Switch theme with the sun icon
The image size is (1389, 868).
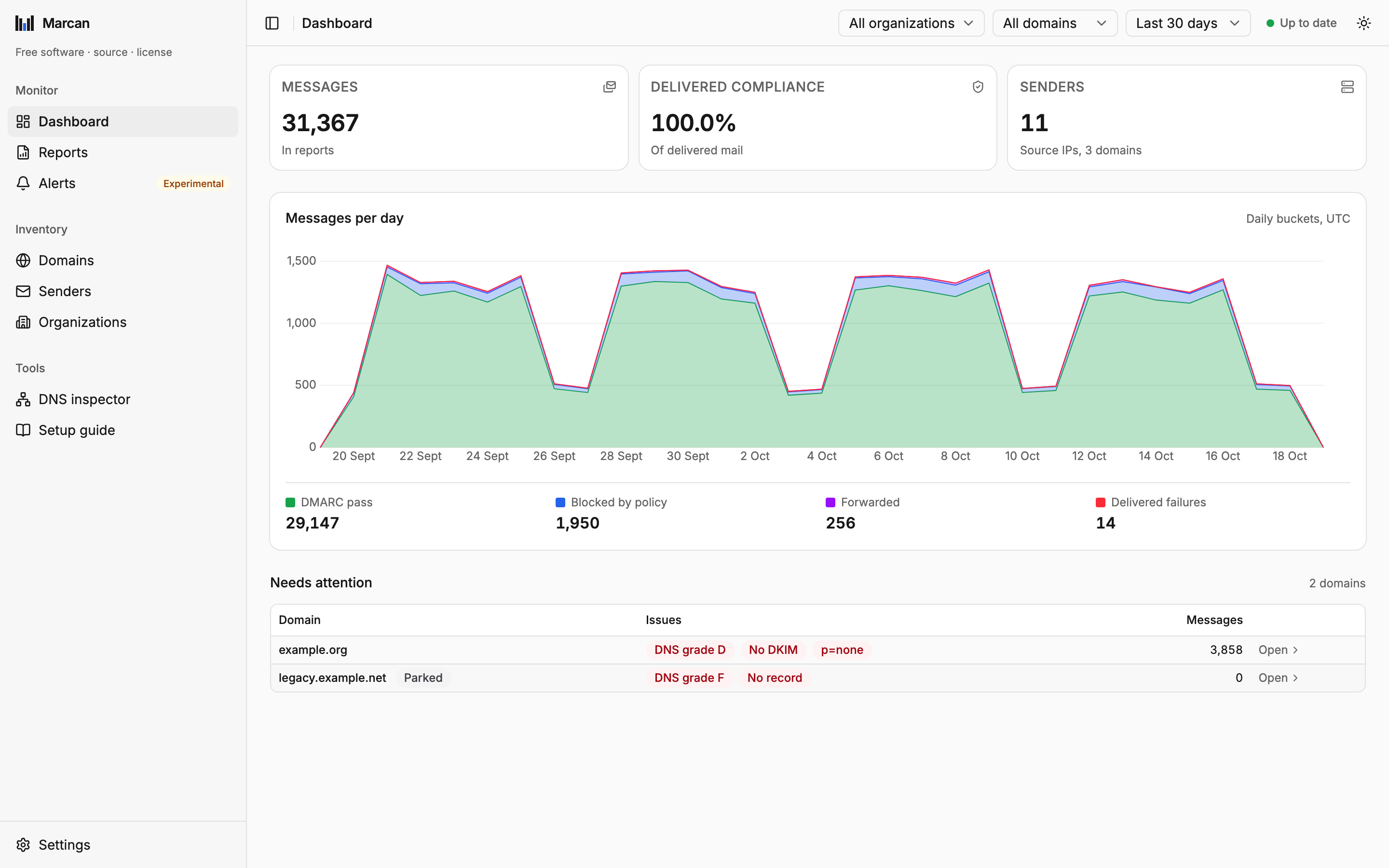pos(1364,23)
